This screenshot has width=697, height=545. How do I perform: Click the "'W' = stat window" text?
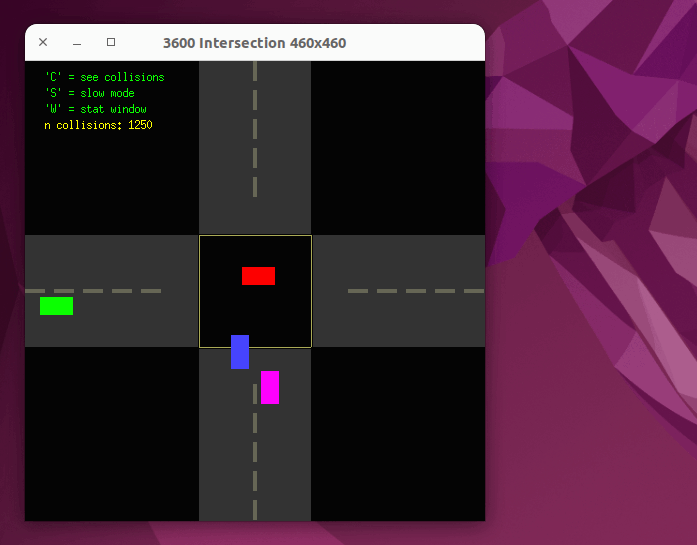tap(96, 109)
